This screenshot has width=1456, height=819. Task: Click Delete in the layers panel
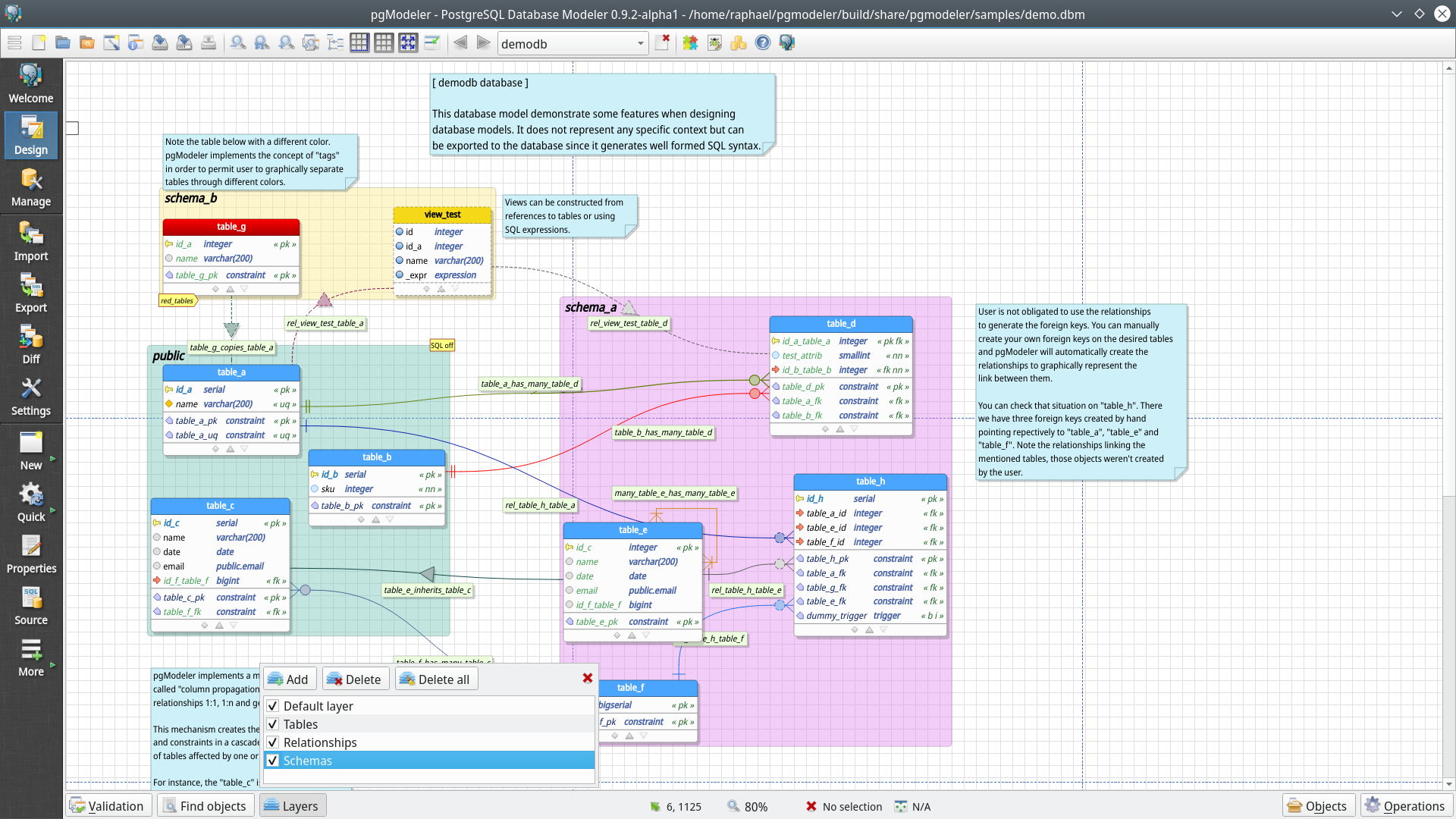point(354,679)
